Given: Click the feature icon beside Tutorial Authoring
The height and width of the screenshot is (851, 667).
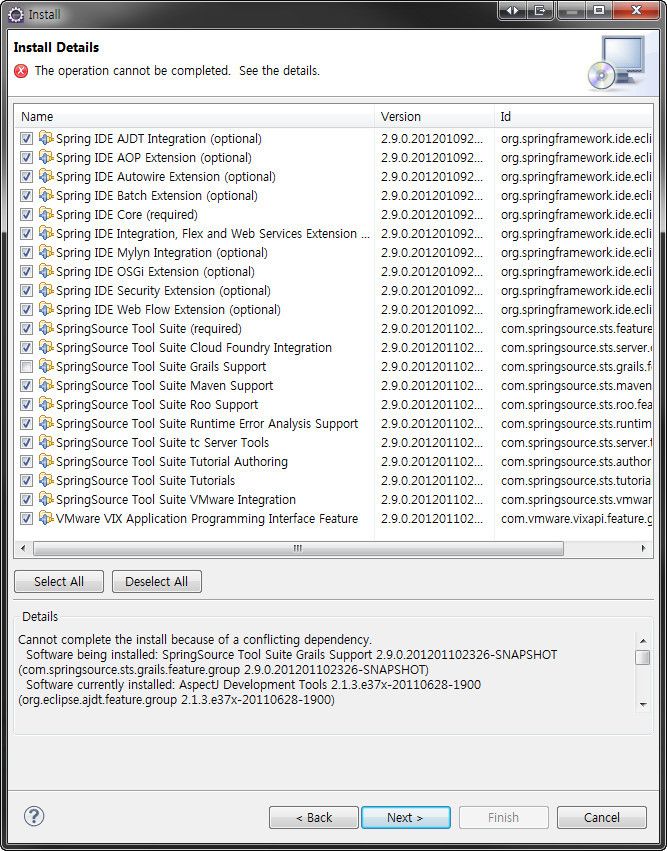Looking at the screenshot, I should 46,461.
